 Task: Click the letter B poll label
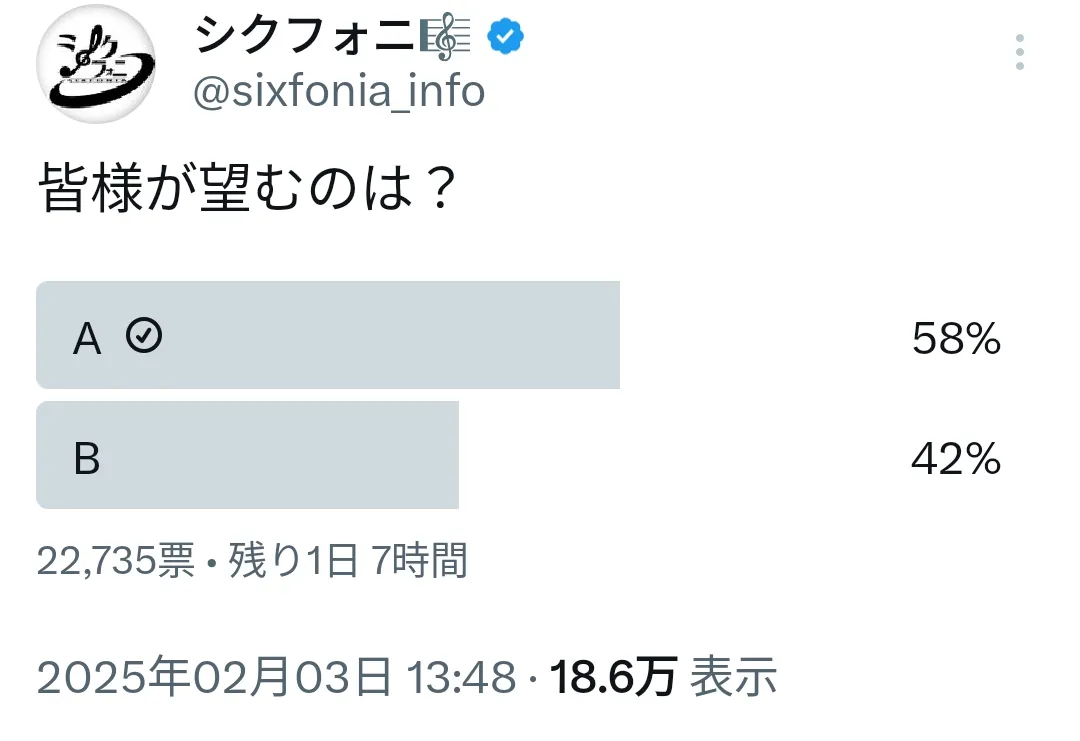(x=87, y=459)
